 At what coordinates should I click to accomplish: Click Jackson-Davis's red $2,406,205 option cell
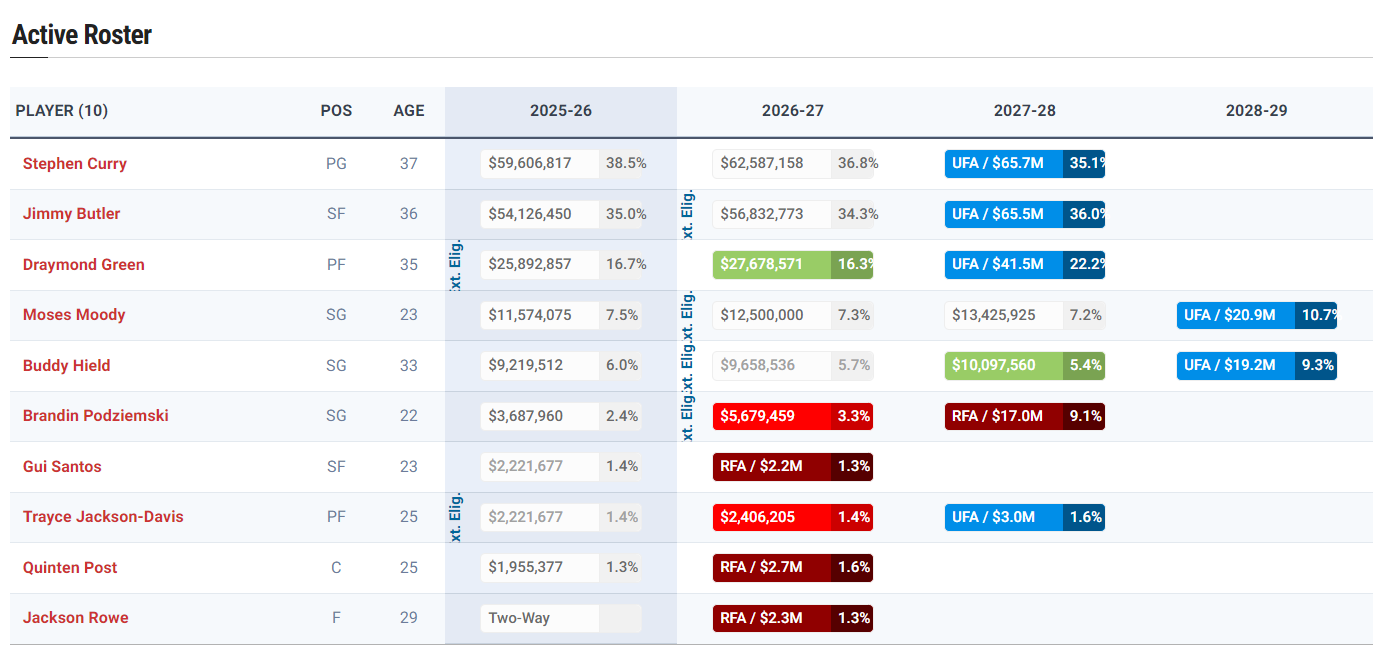click(772, 517)
